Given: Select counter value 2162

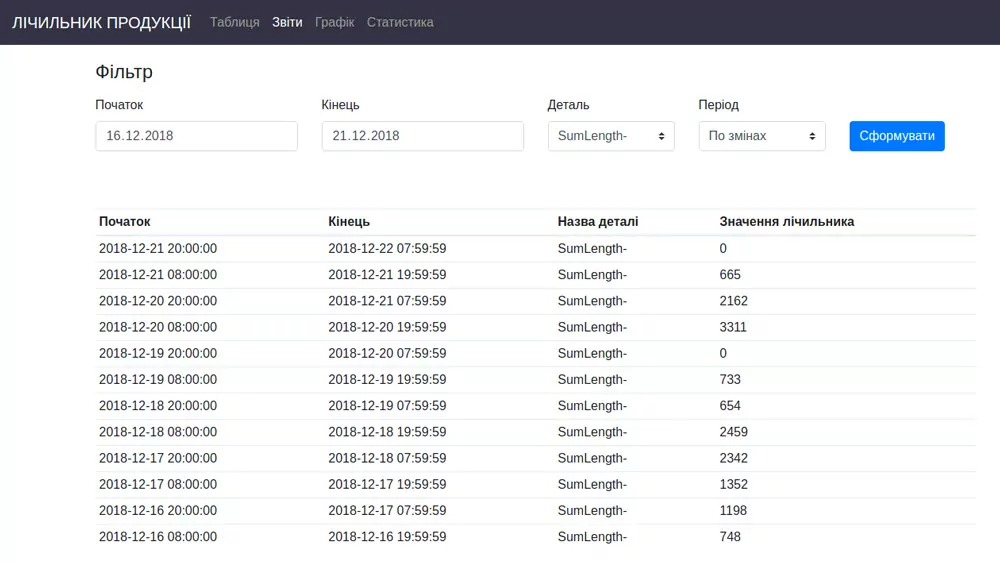Looking at the screenshot, I should pos(733,301).
